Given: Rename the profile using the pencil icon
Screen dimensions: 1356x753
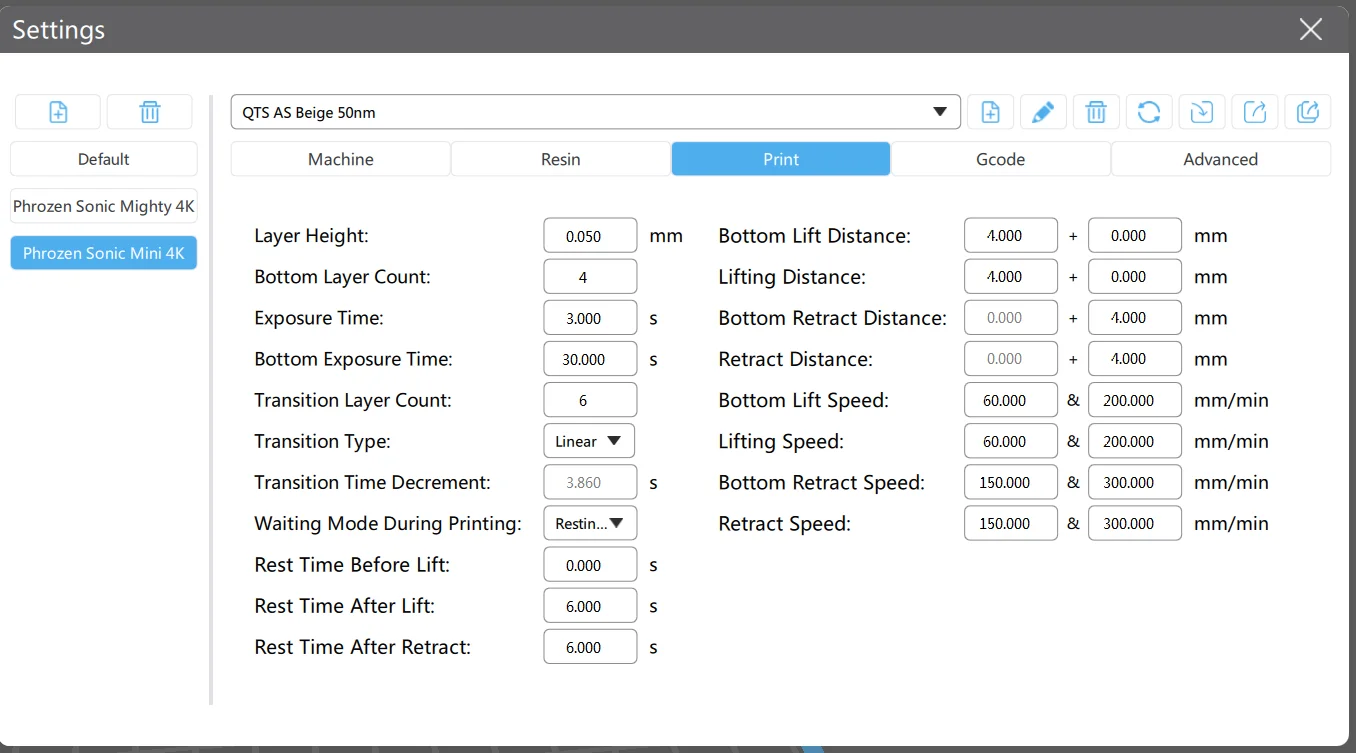Looking at the screenshot, I should [x=1043, y=112].
